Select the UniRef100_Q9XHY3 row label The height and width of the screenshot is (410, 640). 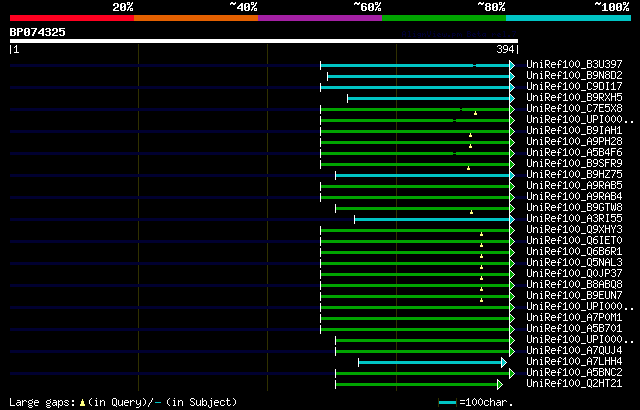point(574,230)
